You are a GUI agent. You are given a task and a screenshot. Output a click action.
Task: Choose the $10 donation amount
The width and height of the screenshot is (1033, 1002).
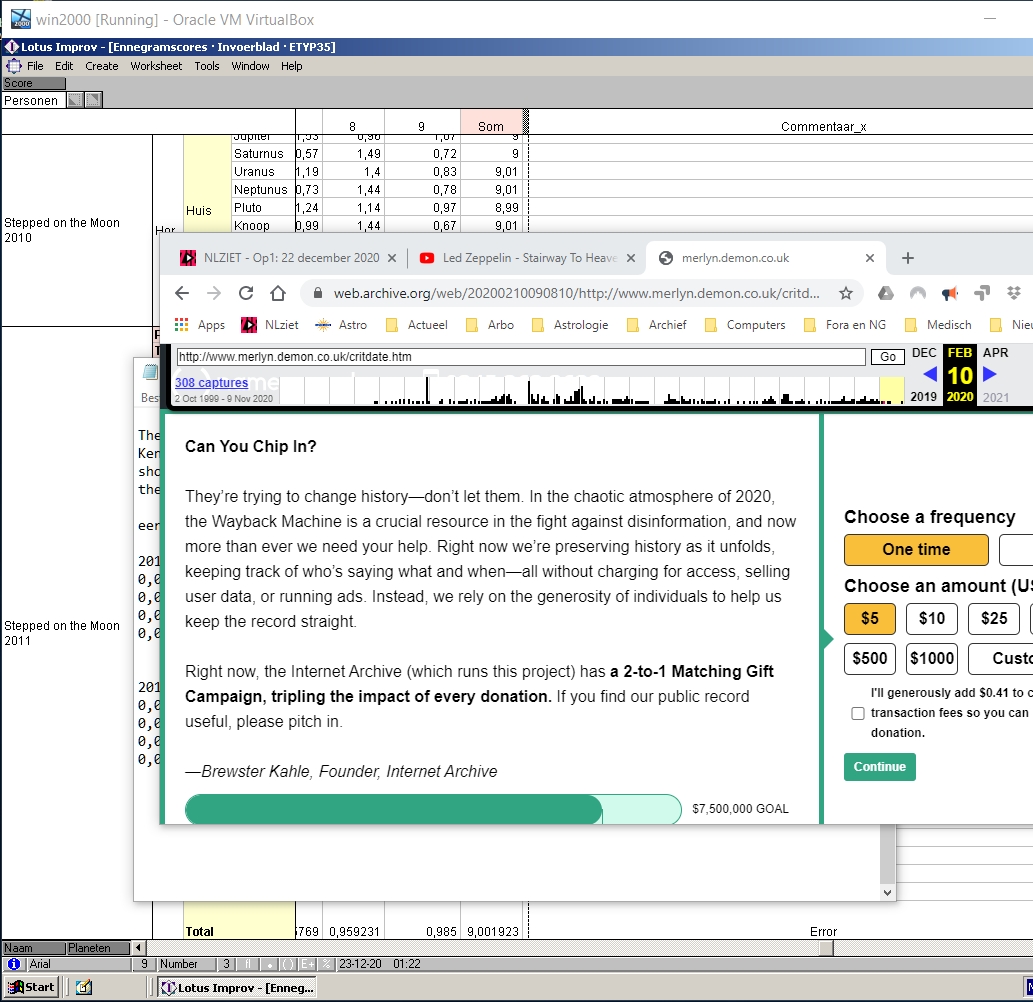(932, 619)
